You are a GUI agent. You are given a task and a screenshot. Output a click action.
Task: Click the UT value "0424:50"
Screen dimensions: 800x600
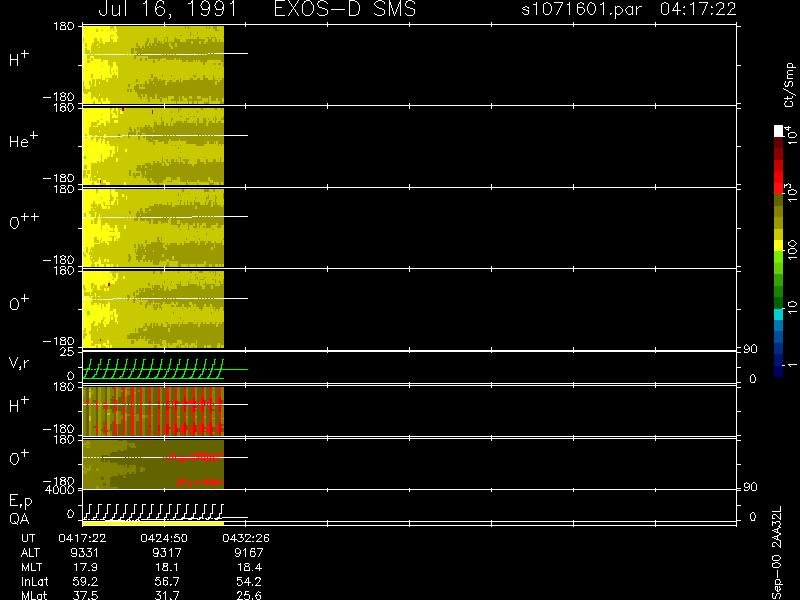[164, 538]
